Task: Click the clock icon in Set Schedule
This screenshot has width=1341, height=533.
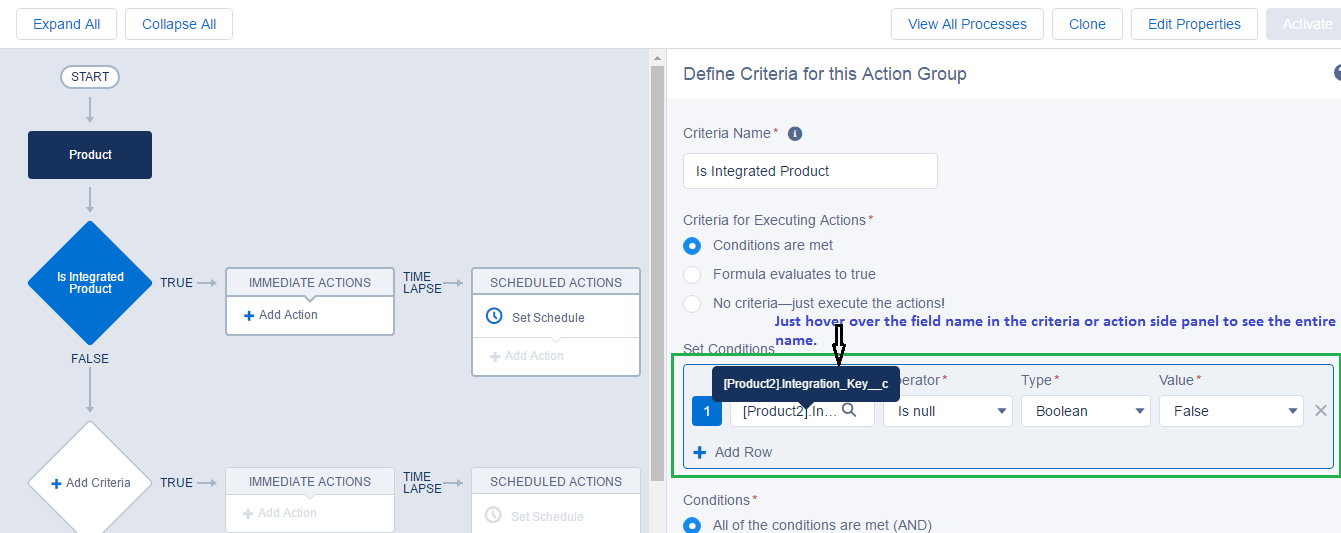Action: pyautogui.click(x=494, y=317)
